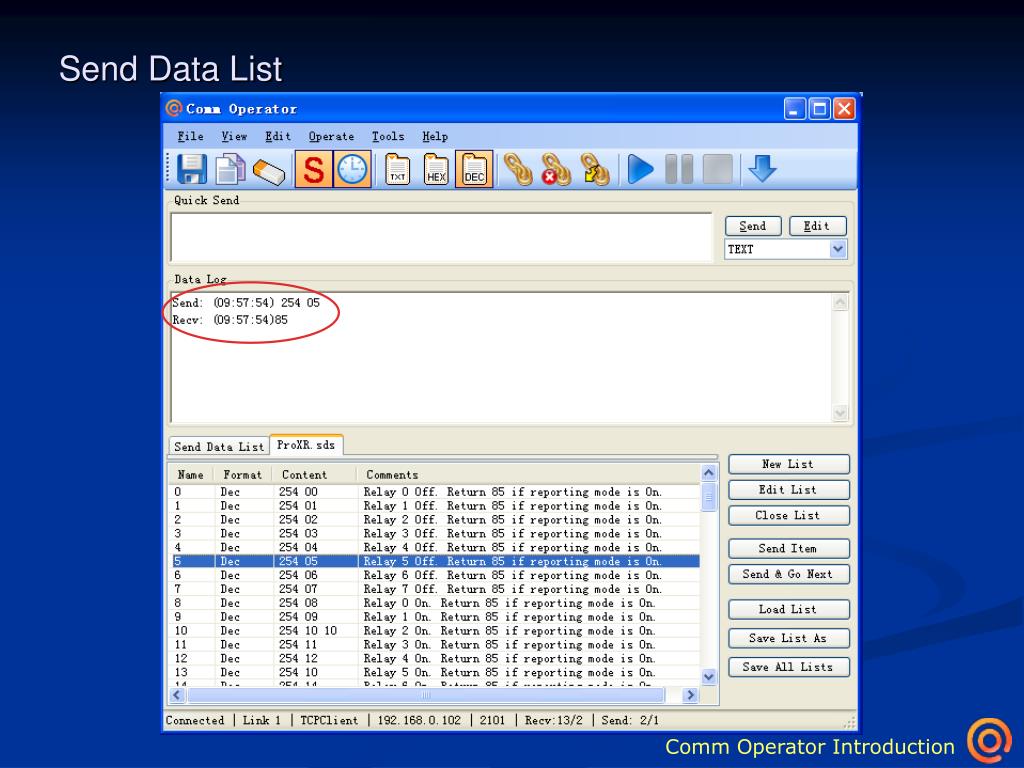Switch log display to TXT format

point(398,170)
